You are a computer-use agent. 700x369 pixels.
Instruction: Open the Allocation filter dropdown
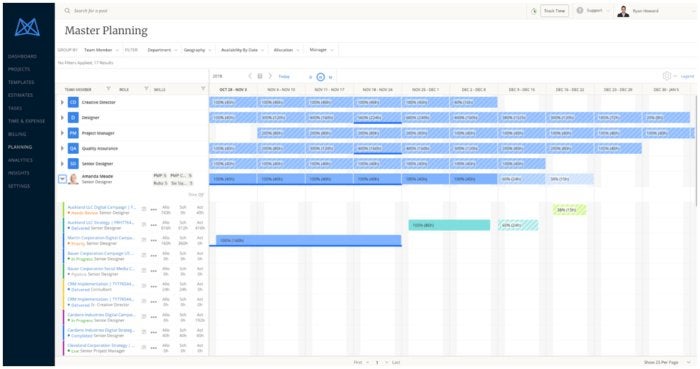[286, 50]
